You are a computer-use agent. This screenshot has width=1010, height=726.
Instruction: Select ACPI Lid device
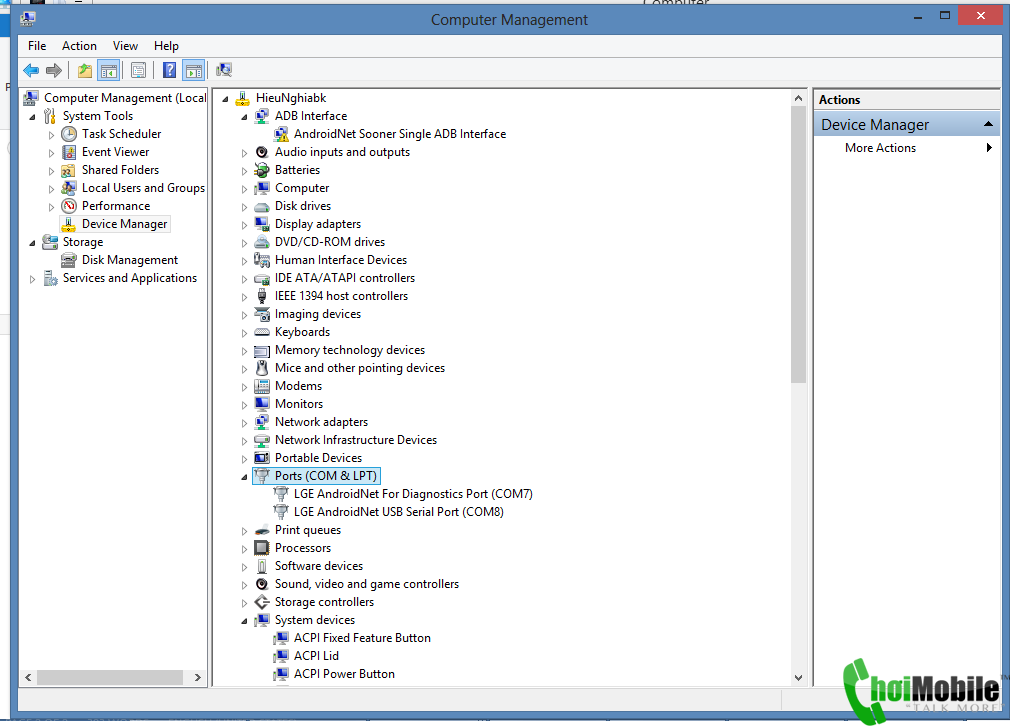tap(316, 656)
